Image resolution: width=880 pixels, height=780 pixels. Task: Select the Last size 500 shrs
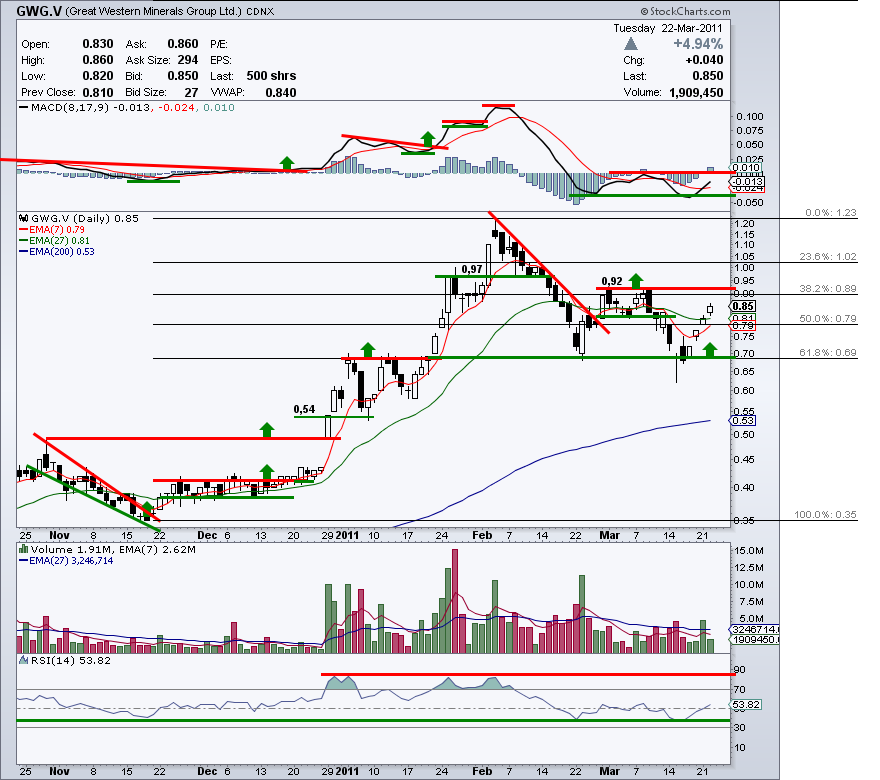point(271,76)
